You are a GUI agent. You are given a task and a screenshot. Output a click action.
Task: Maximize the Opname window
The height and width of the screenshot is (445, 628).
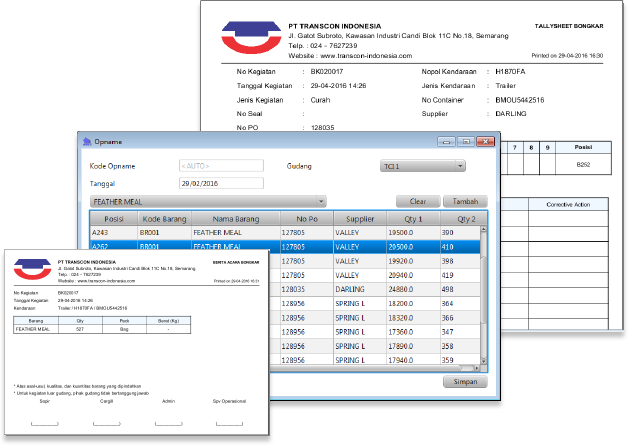pos(466,141)
